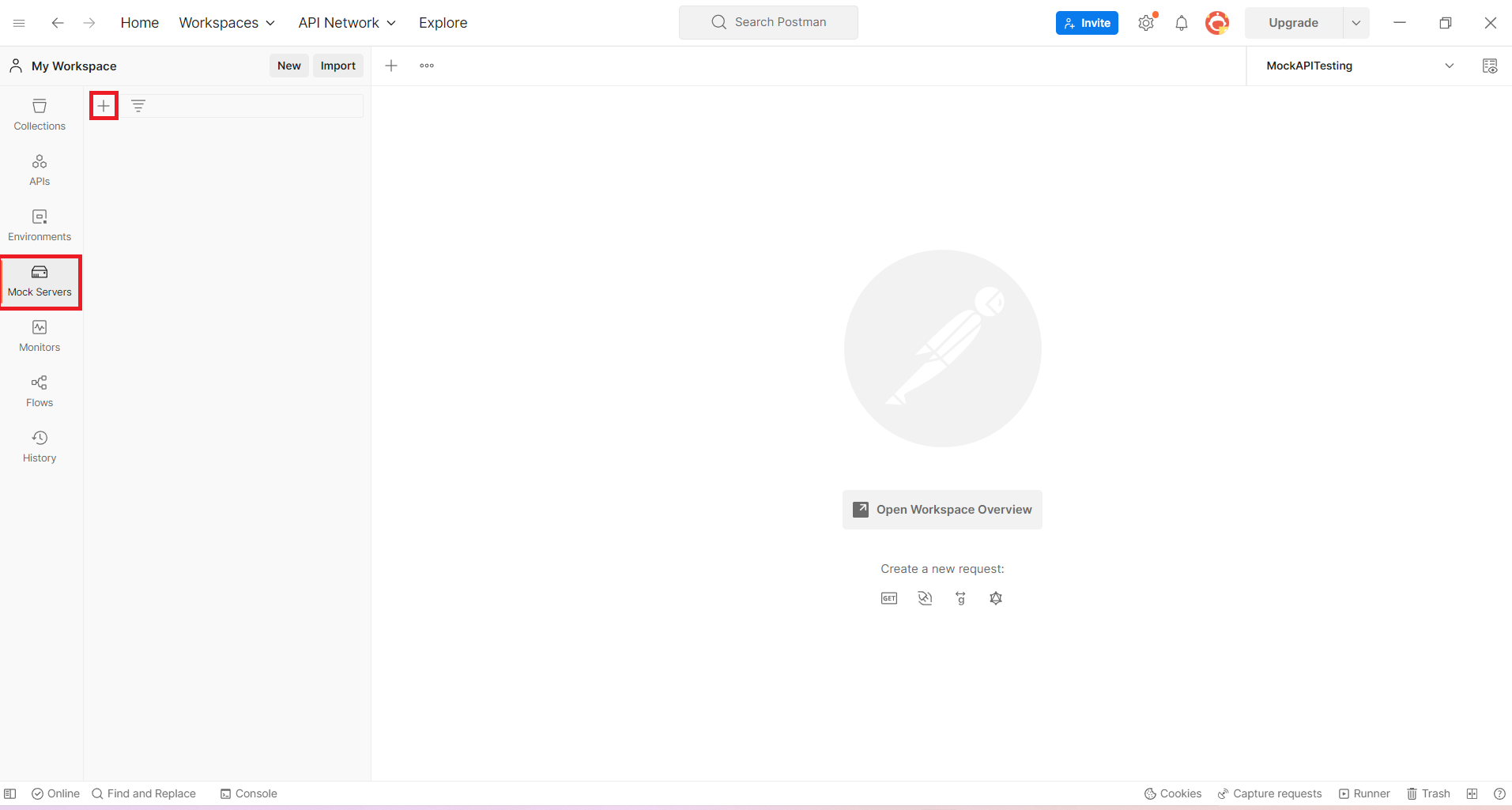Toggle sidebar with the status bar icon
This screenshot has height=810, width=1512.
point(10,793)
